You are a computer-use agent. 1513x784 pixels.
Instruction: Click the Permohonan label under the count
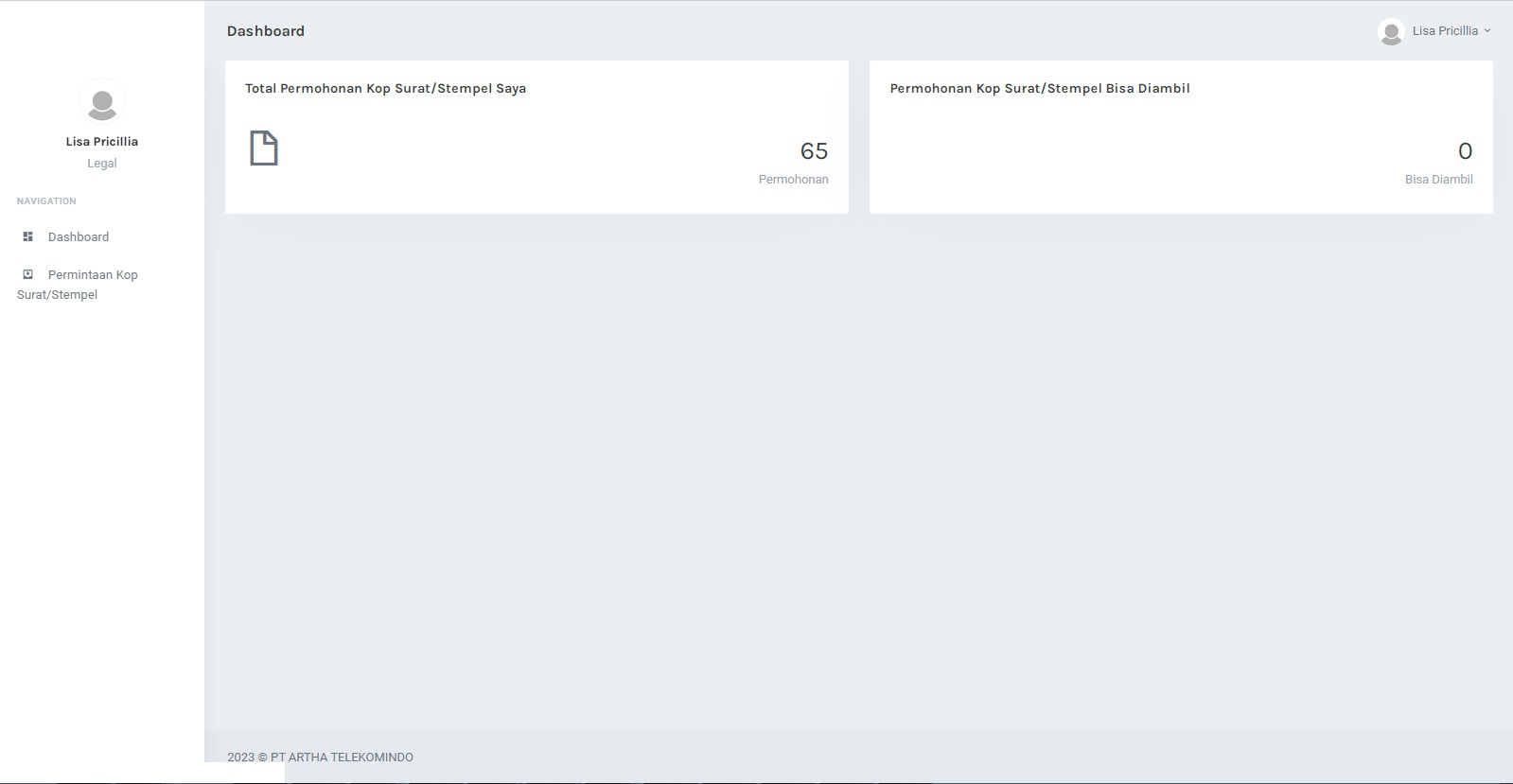click(793, 180)
